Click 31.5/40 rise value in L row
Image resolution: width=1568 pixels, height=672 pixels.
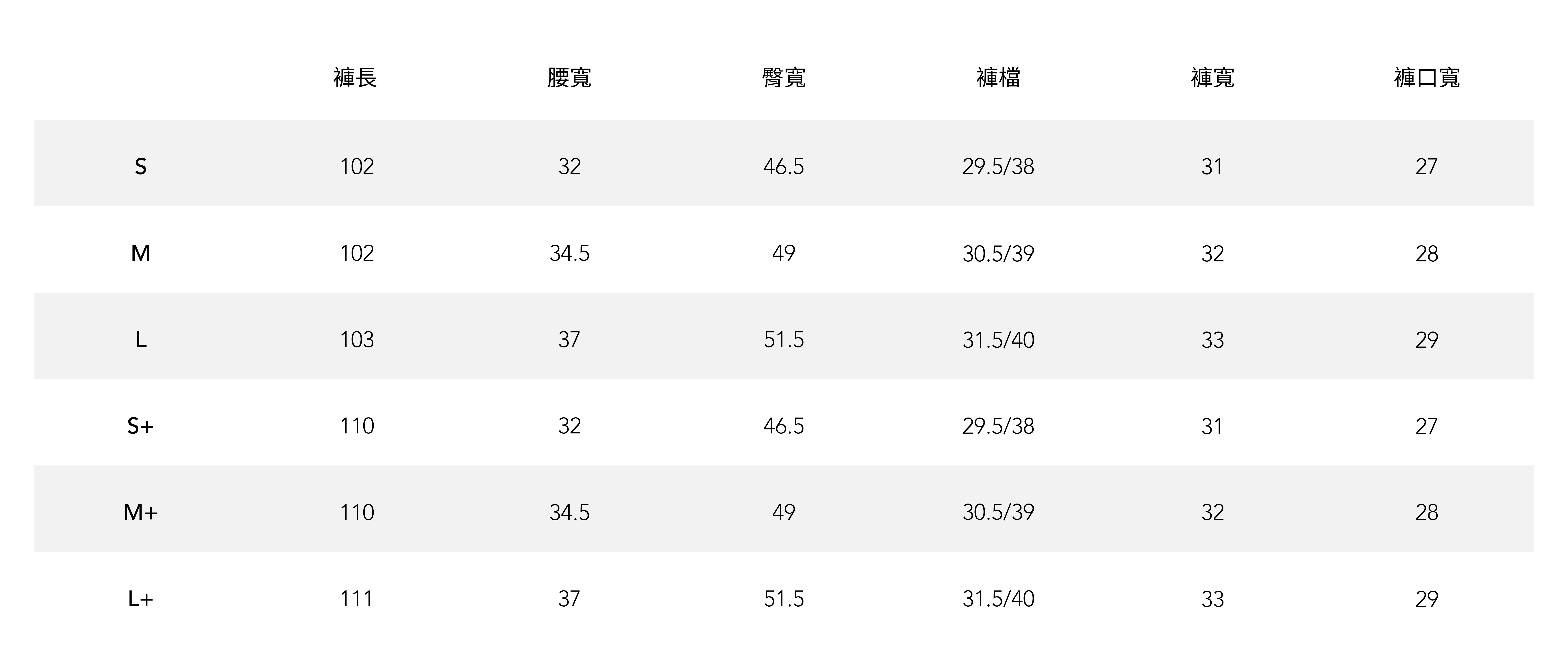[998, 340]
